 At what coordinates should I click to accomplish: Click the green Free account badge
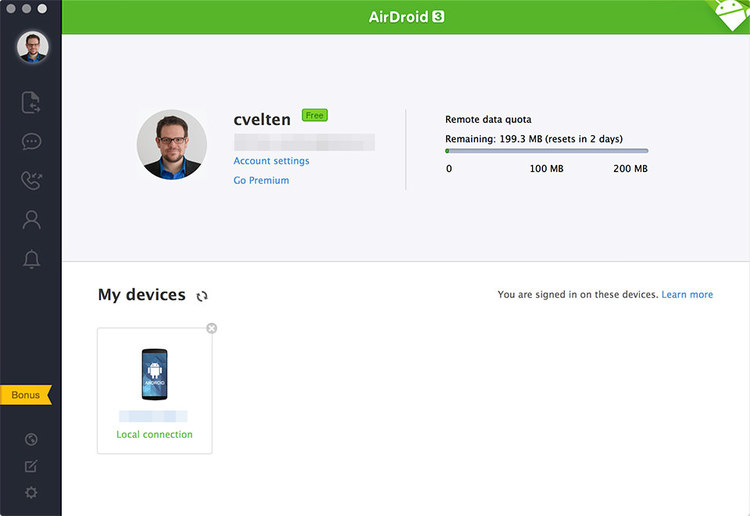coord(315,115)
